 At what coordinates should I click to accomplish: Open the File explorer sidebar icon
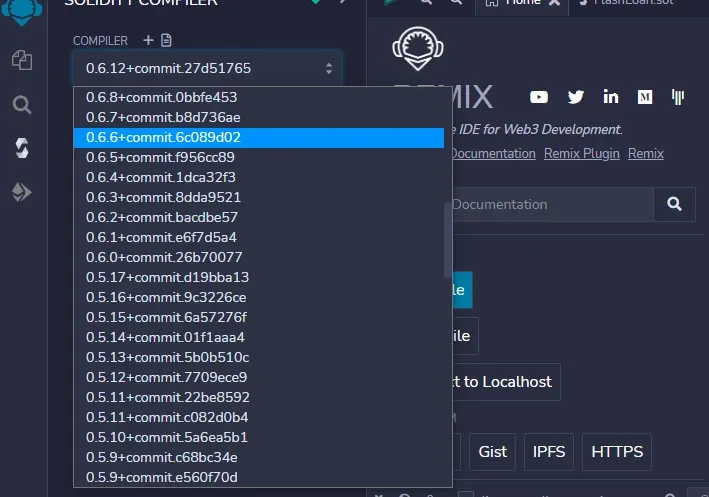(x=22, y=60)
